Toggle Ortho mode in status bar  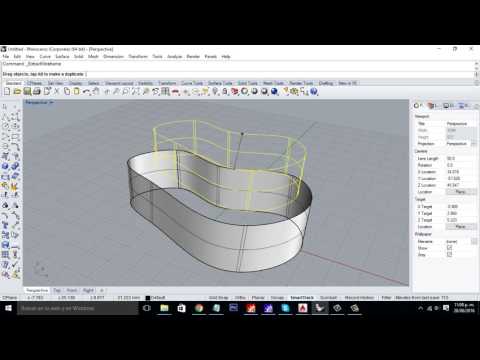(240, 297)
